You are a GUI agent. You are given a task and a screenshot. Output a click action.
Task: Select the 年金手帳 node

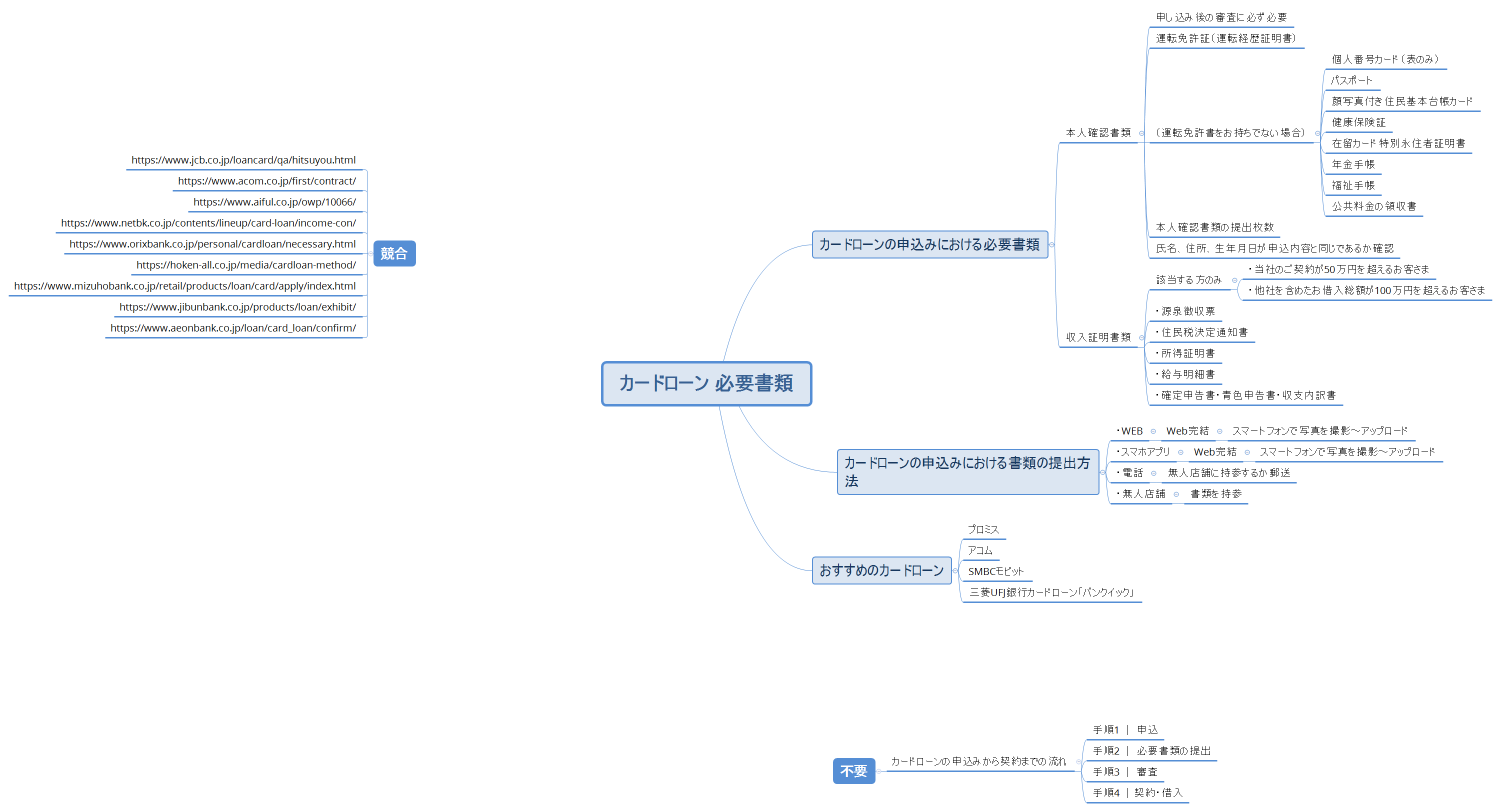(x=1353, y=164)
